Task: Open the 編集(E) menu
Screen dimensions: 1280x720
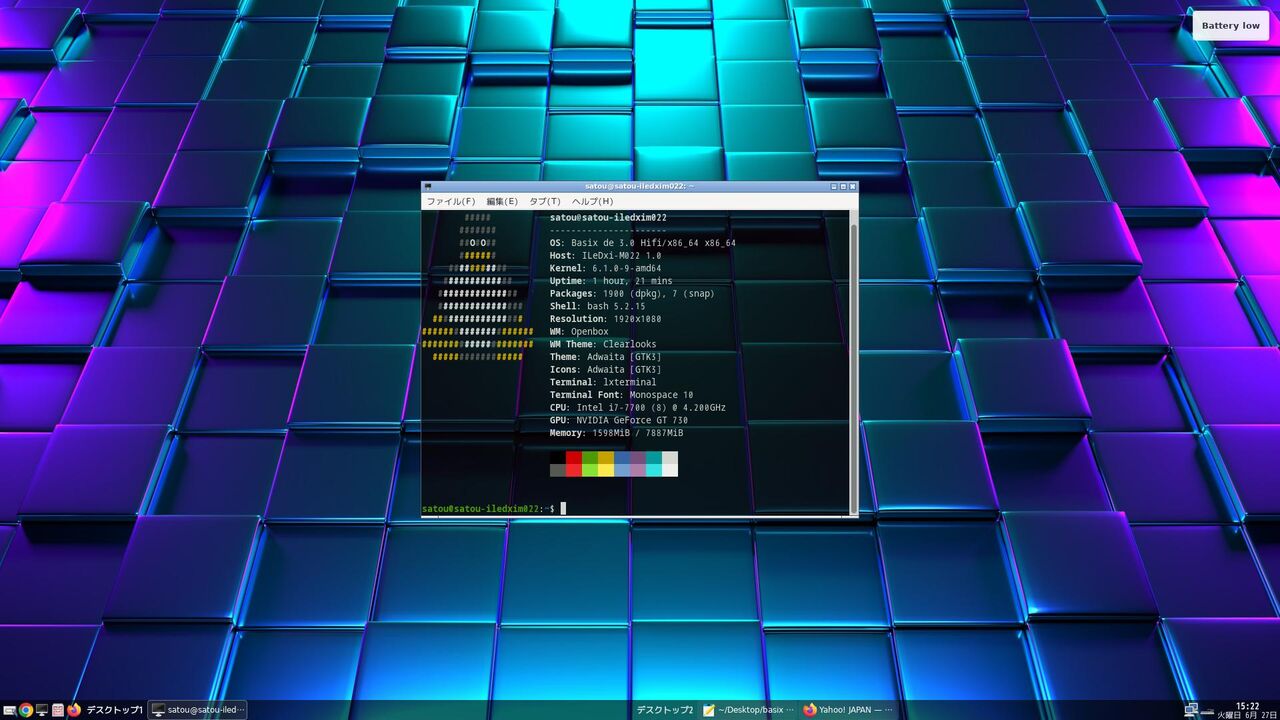Action: point(502,201)
